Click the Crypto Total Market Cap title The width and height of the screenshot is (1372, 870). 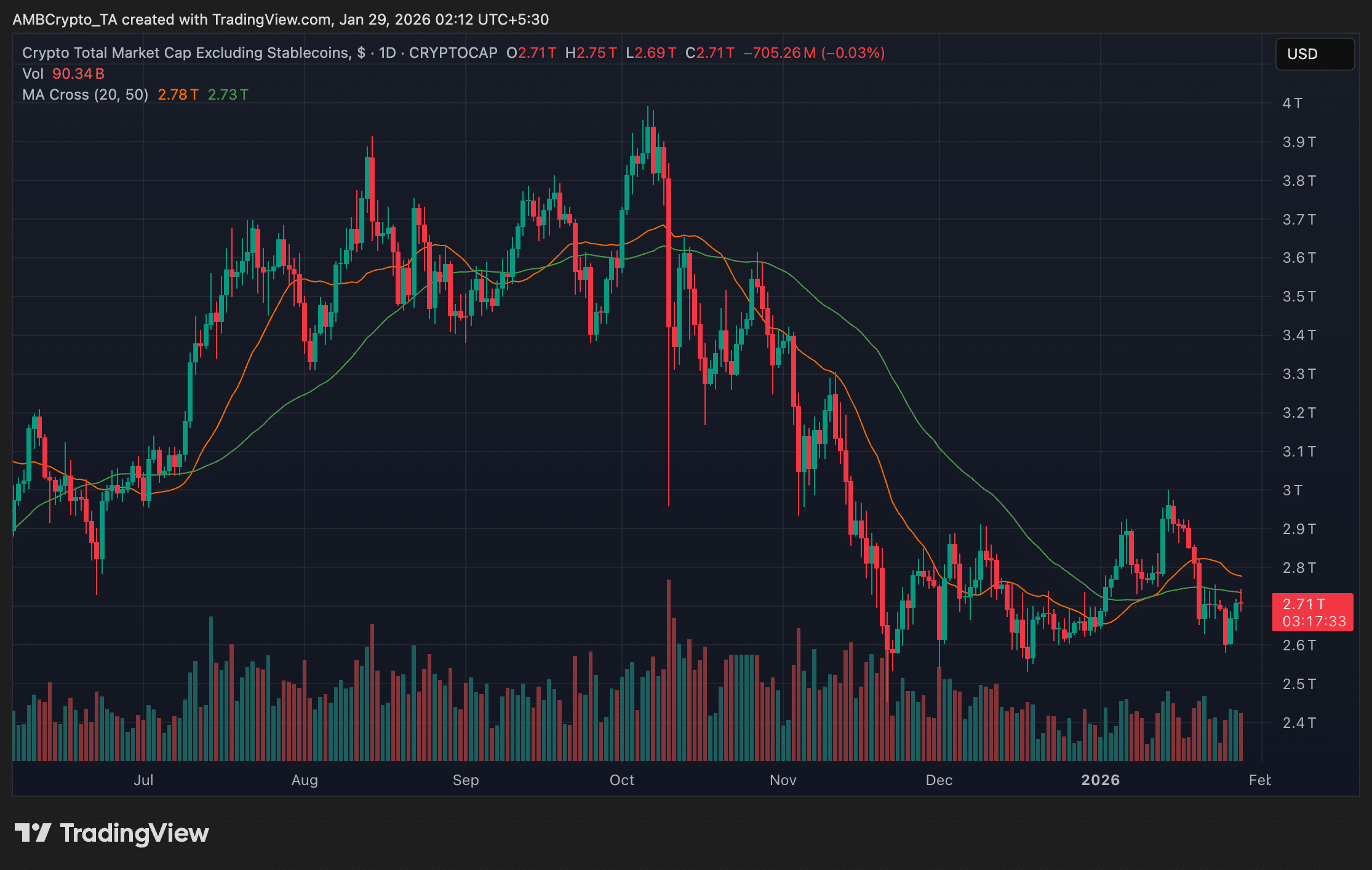point(185,53)
